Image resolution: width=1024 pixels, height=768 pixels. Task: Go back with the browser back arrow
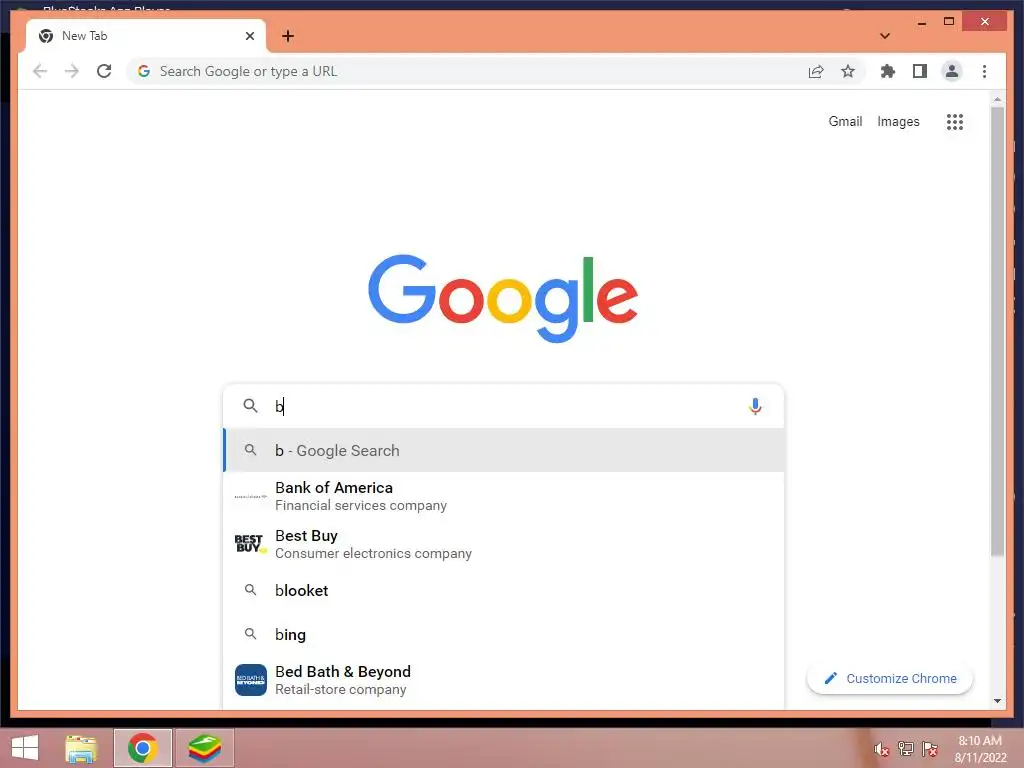coord(40,71)
